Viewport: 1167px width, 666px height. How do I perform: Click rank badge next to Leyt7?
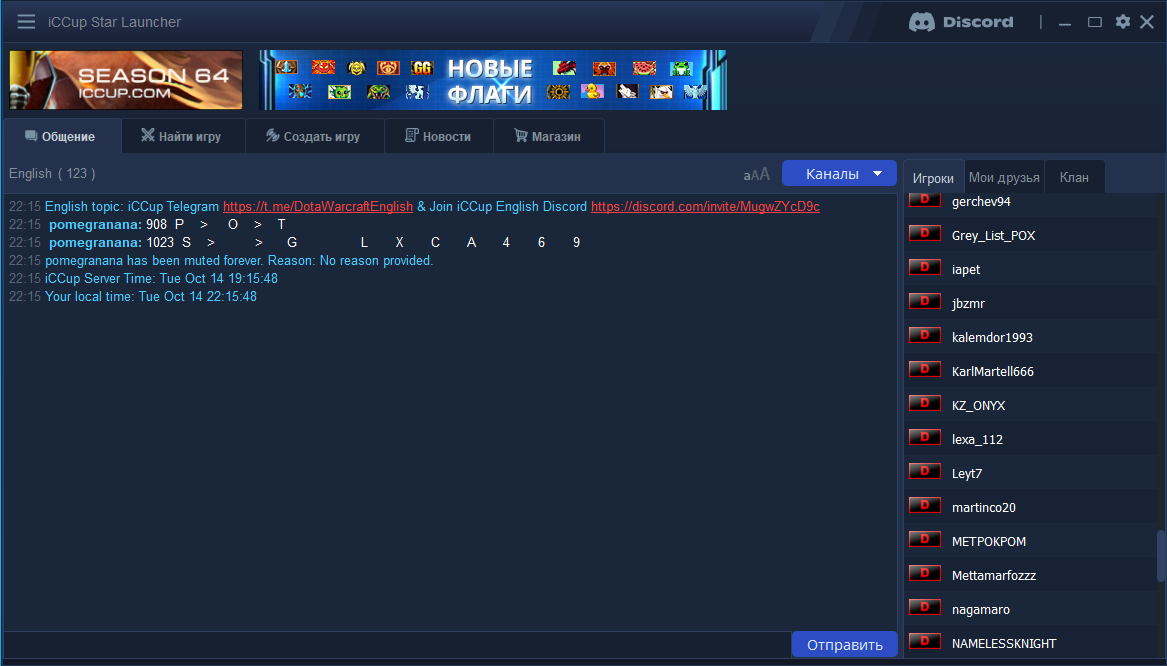925,471
